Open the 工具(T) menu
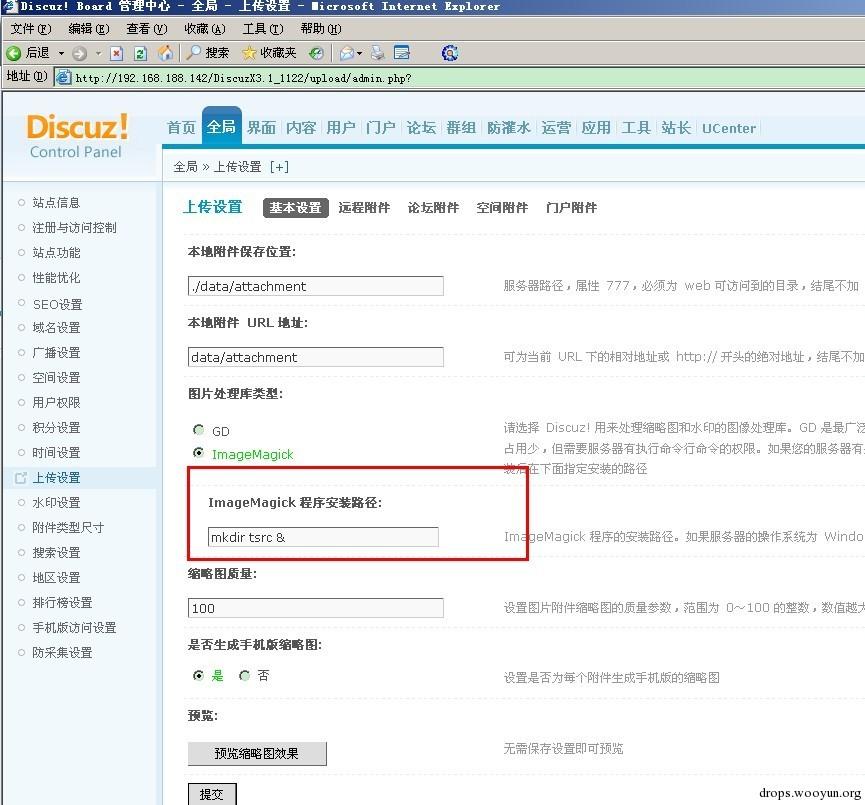The height and width of the screenshot is (805, 865). coord(263,29)
